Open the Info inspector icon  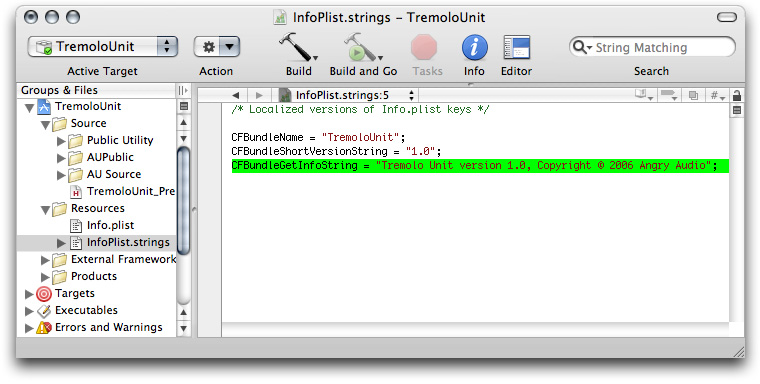point(474,48)
